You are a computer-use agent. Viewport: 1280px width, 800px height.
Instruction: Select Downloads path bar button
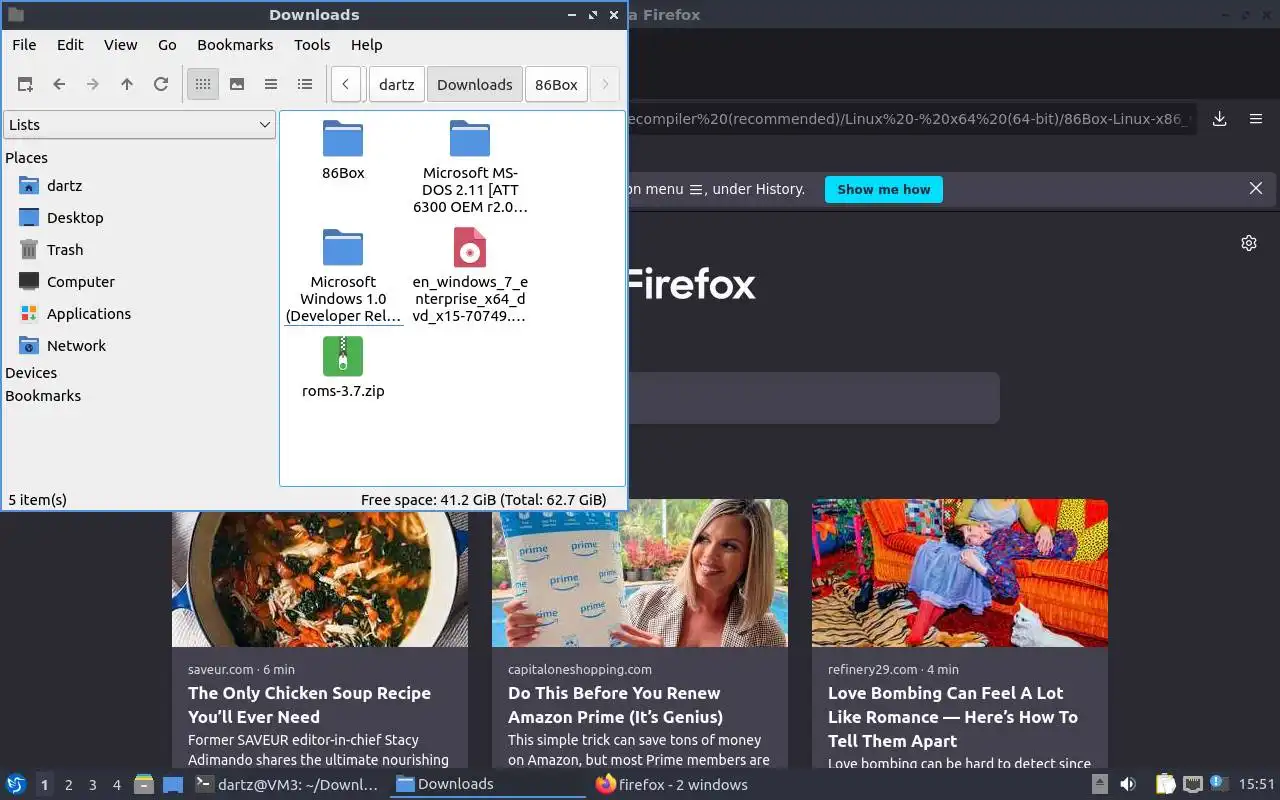coord(475,85)
